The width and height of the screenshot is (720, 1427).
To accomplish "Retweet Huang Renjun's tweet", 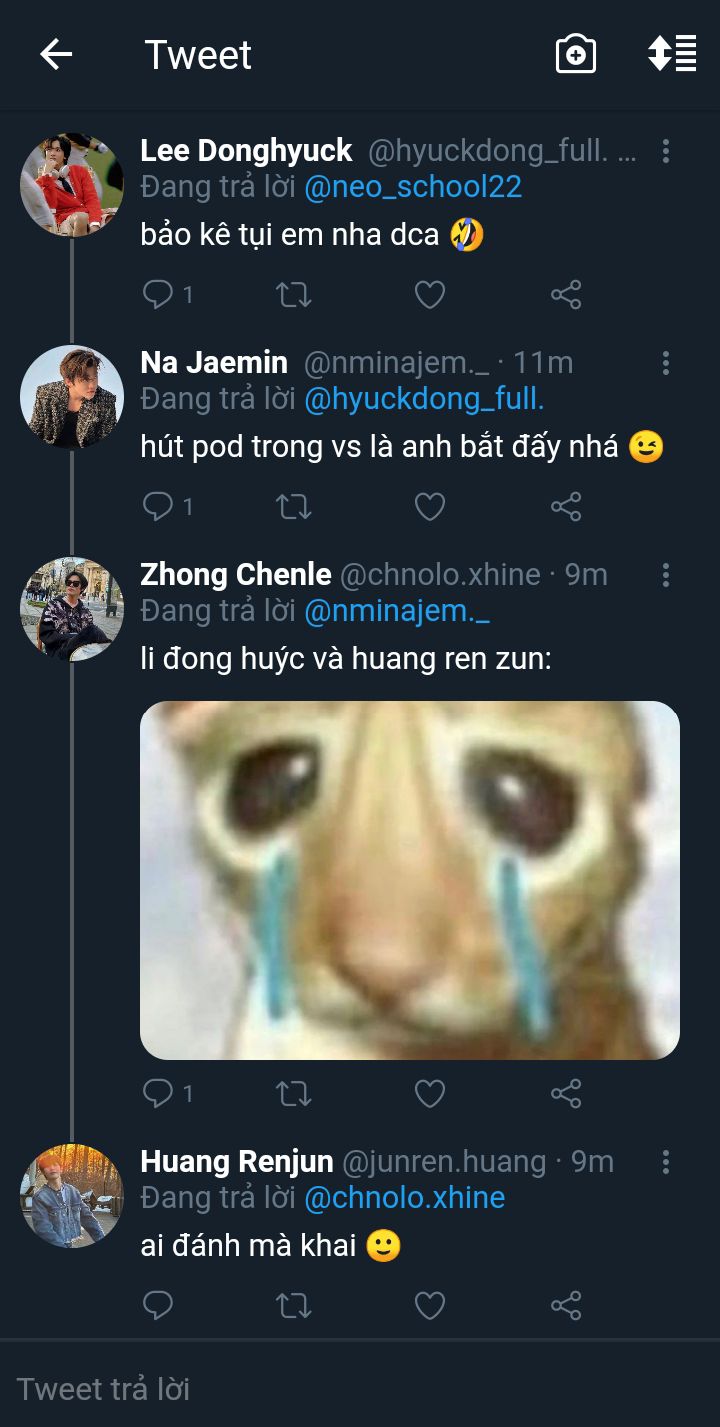I will click(x=294, y=1305).
